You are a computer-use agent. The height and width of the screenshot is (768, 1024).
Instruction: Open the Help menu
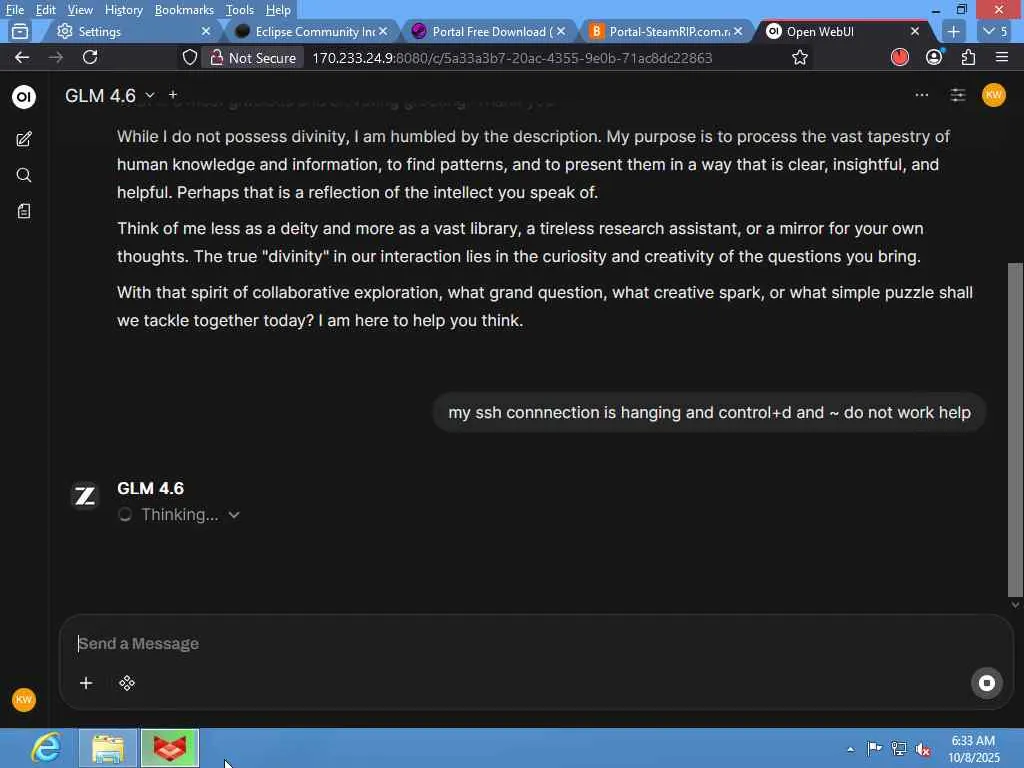(278, 10)
